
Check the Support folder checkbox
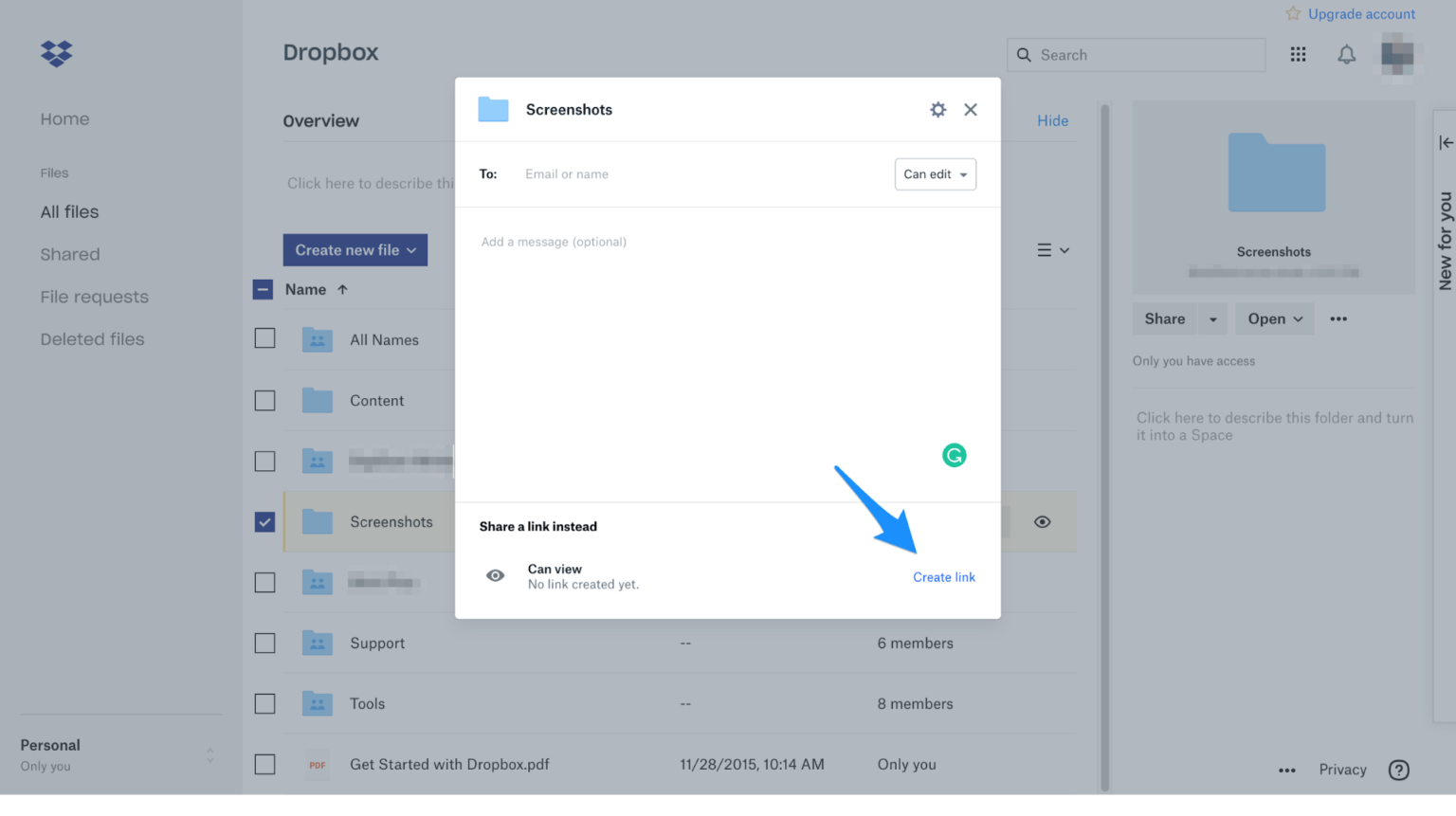tap(265, 643)
